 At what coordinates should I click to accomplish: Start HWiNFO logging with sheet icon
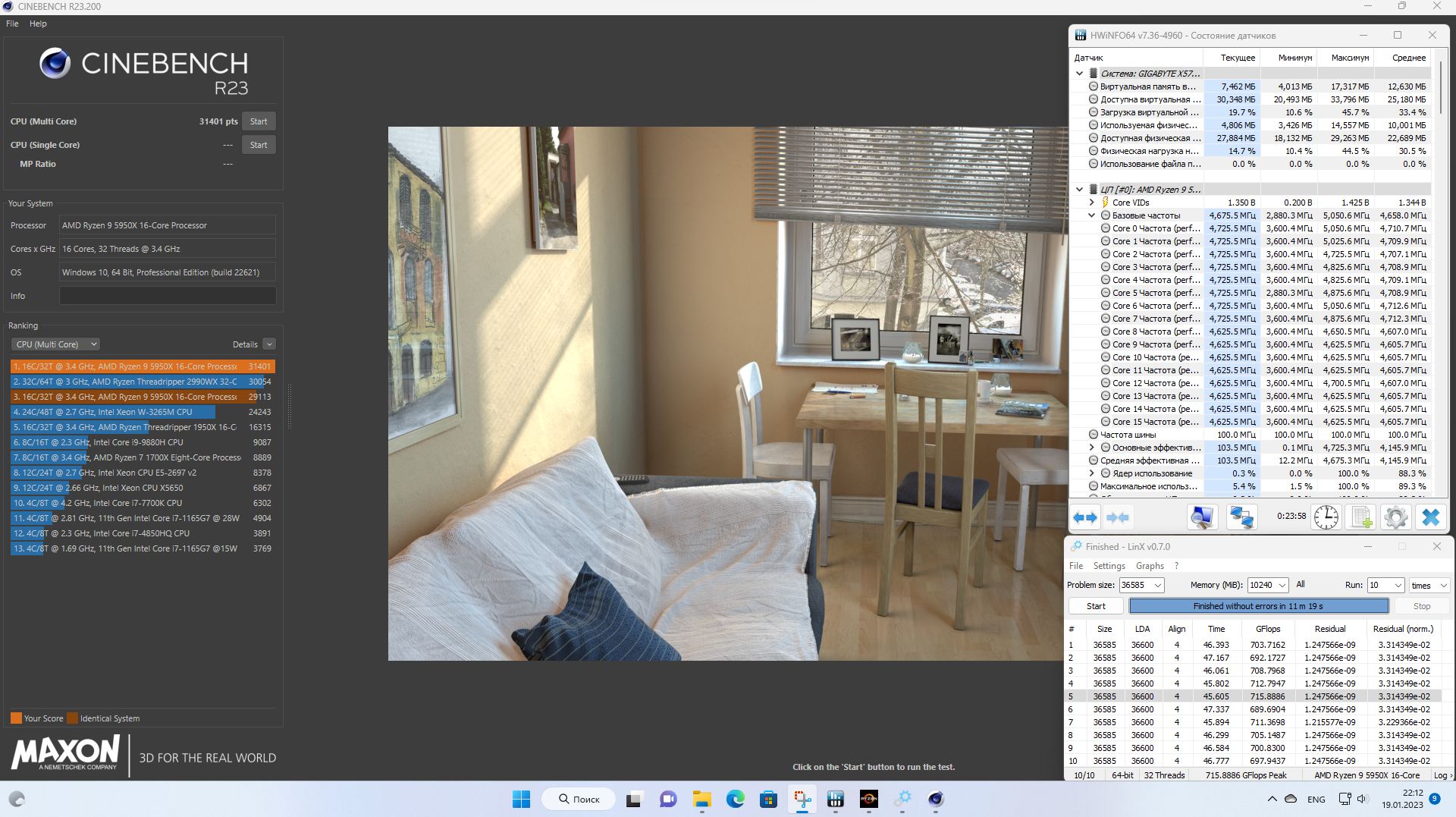click(x=1360, y=517)
